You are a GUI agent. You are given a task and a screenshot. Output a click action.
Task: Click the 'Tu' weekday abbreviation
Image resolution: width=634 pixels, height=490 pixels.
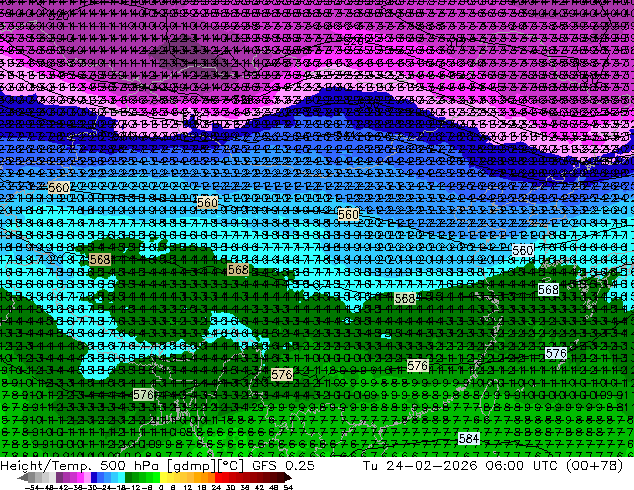click(370, 466)
